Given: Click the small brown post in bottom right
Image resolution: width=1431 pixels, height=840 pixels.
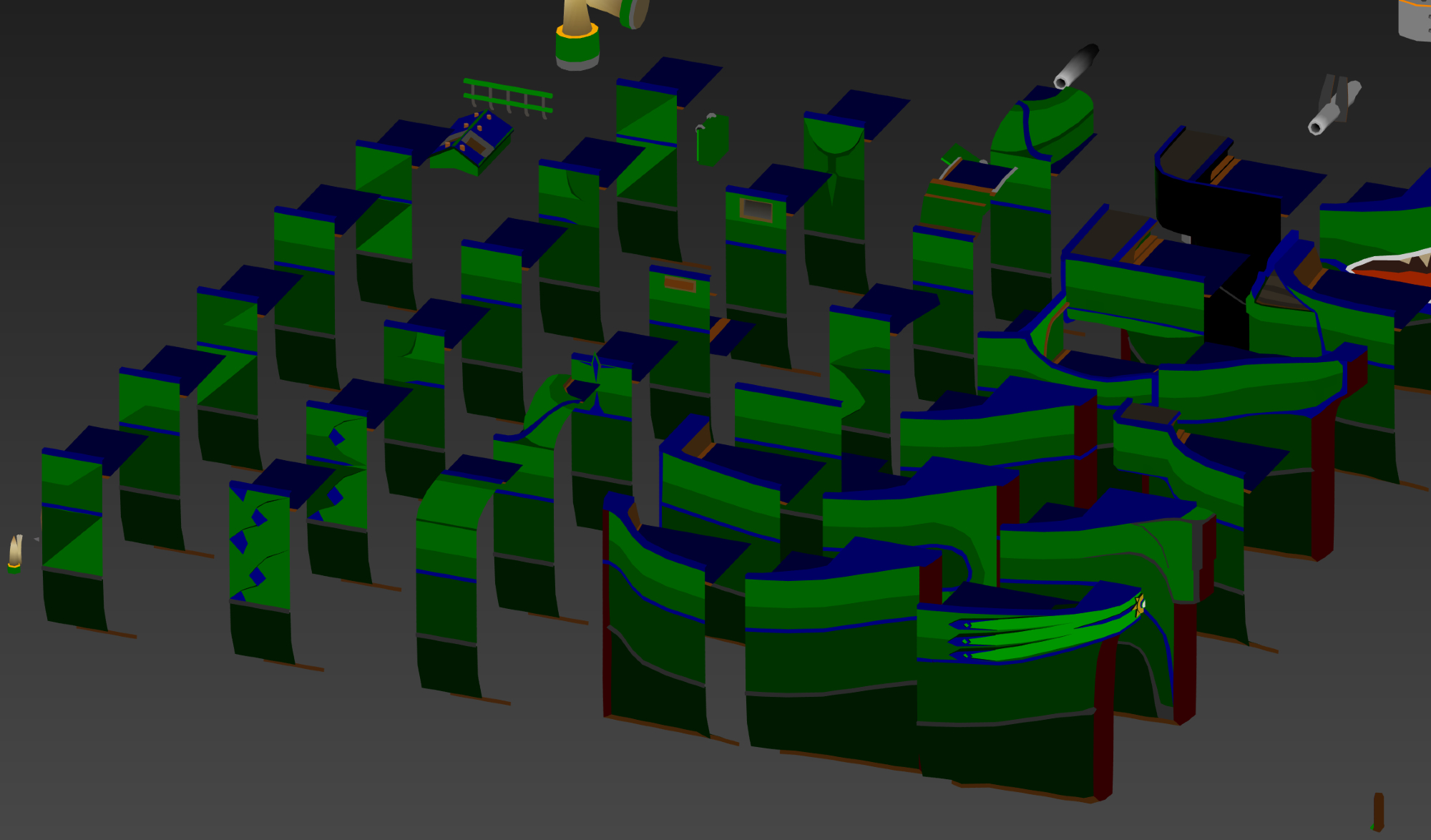Looking at the screenshot, I should pos(1378,811).
